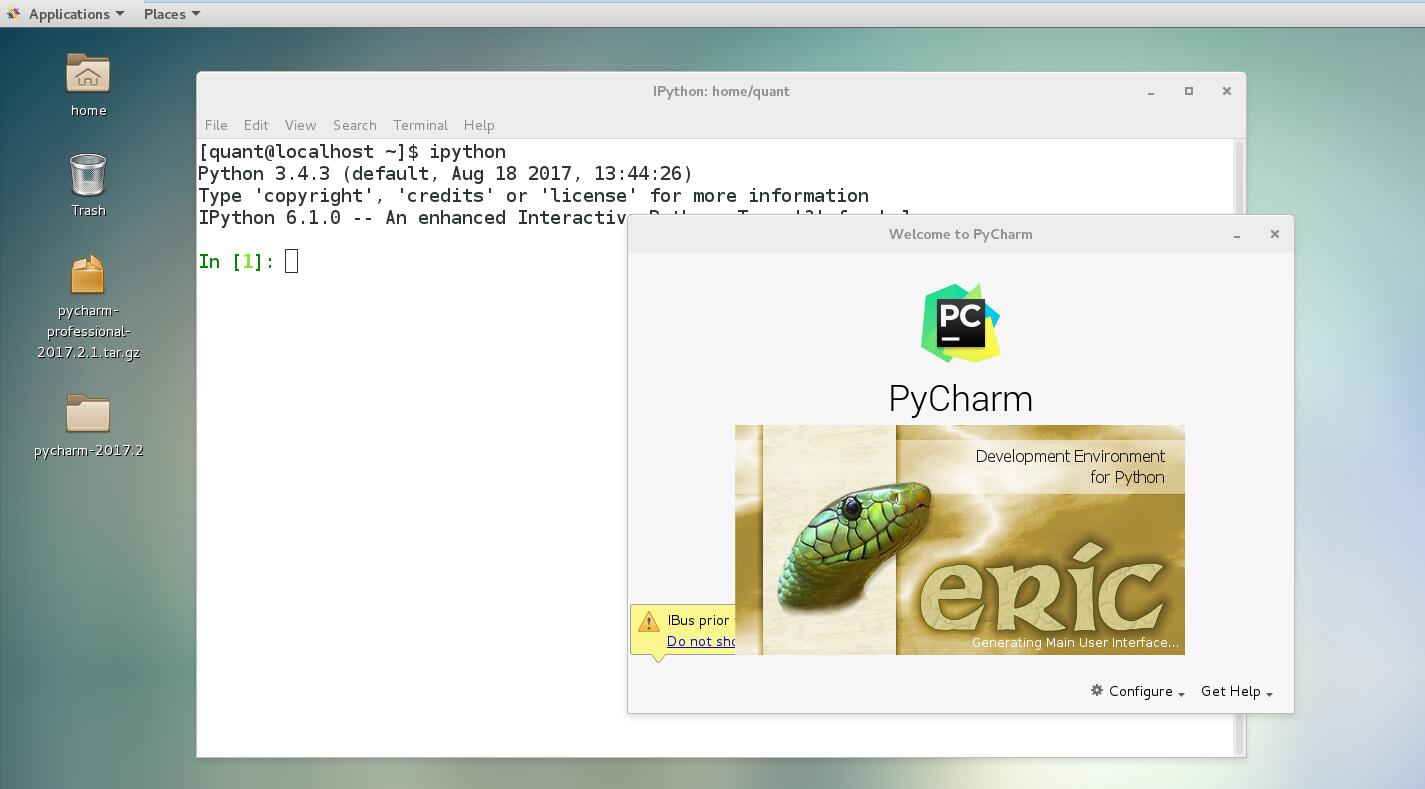Close the IPython terminal window
Image resolution: width=1425 pixels, height=789 pixels.
(x=1227, y=91)
